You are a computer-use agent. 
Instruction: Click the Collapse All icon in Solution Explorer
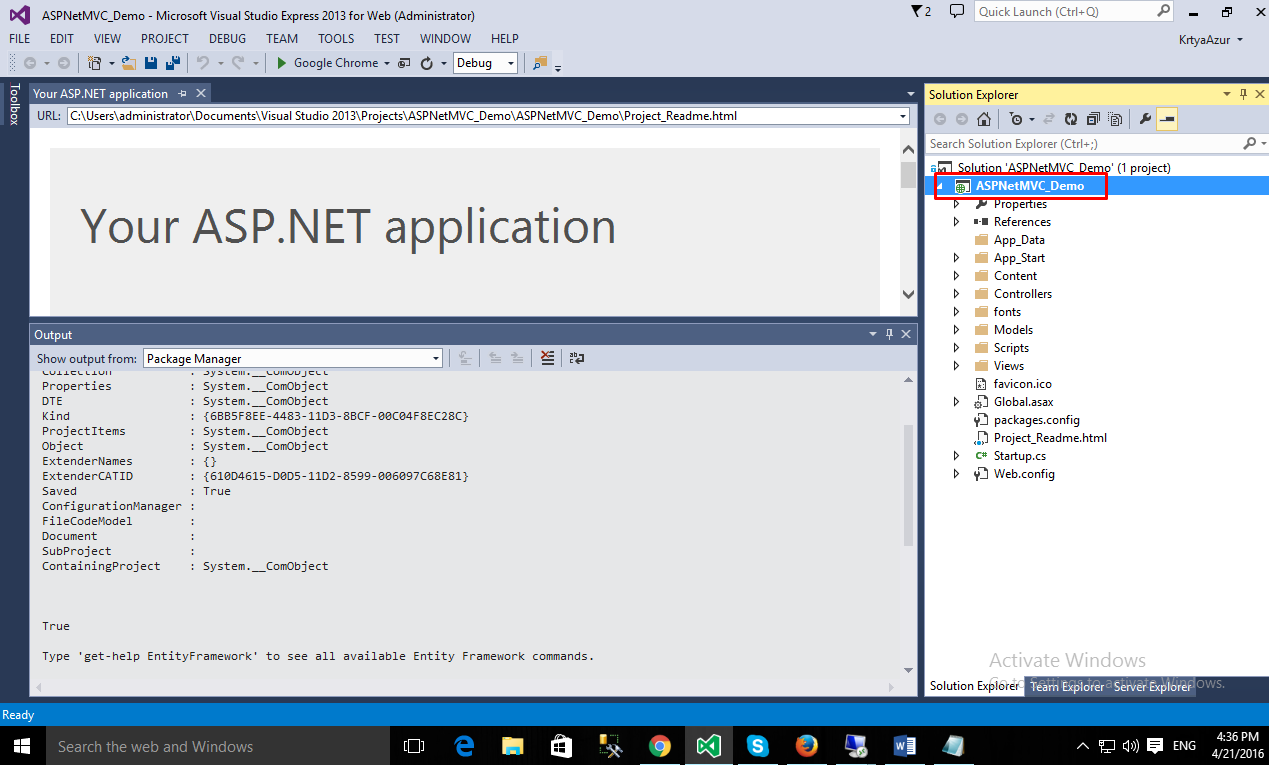coord(1093,119)
